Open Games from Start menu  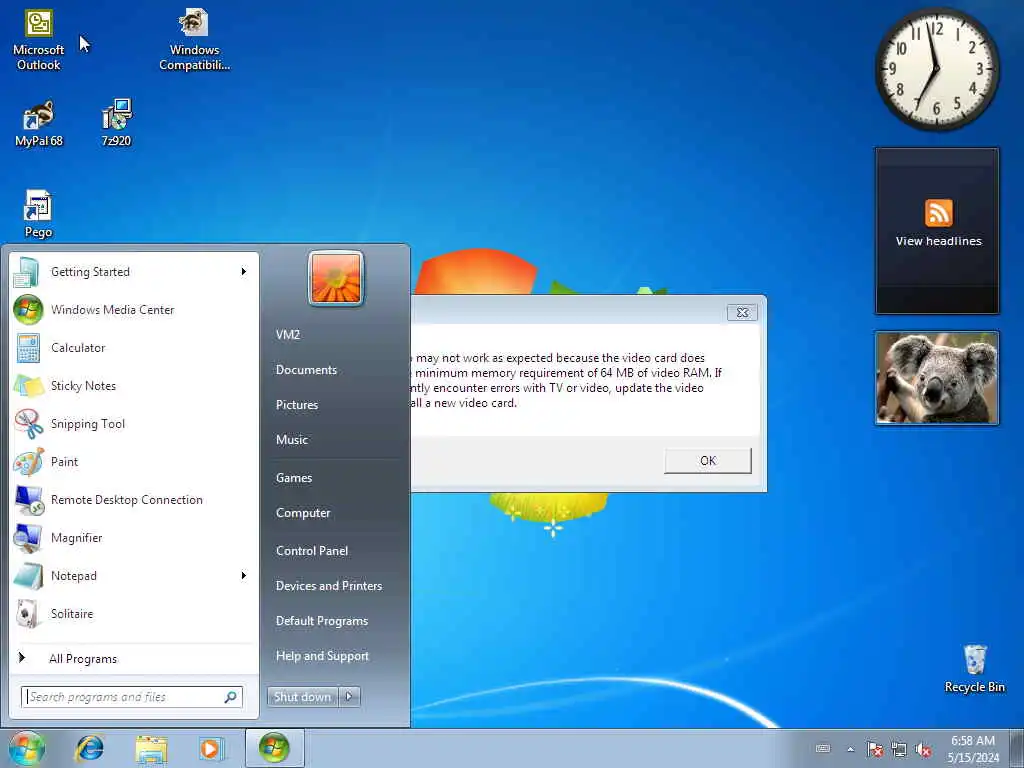[x=294, y=478]
